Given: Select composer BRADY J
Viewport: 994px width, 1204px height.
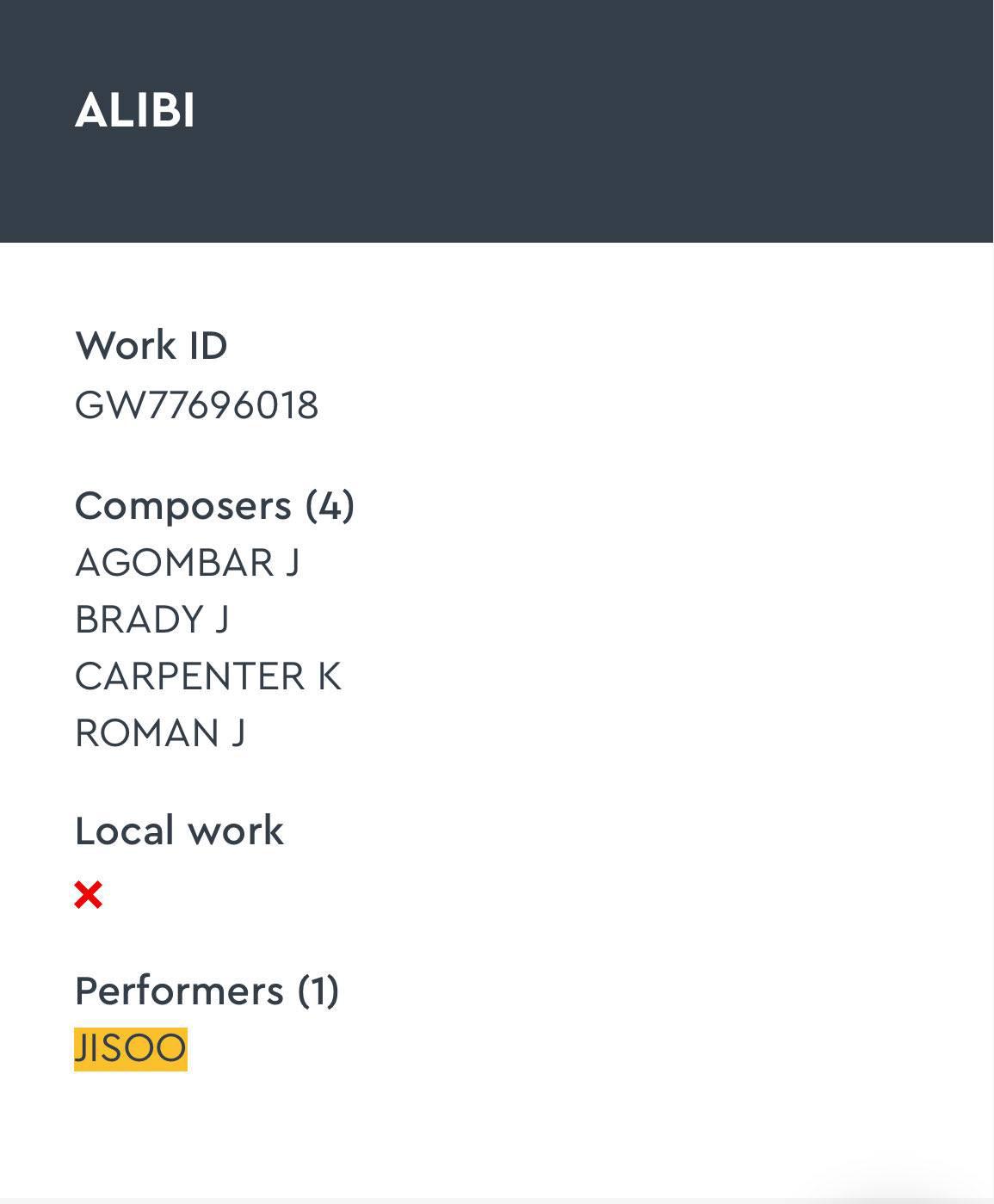Looking at the screenshot, I should coord(151,620).
